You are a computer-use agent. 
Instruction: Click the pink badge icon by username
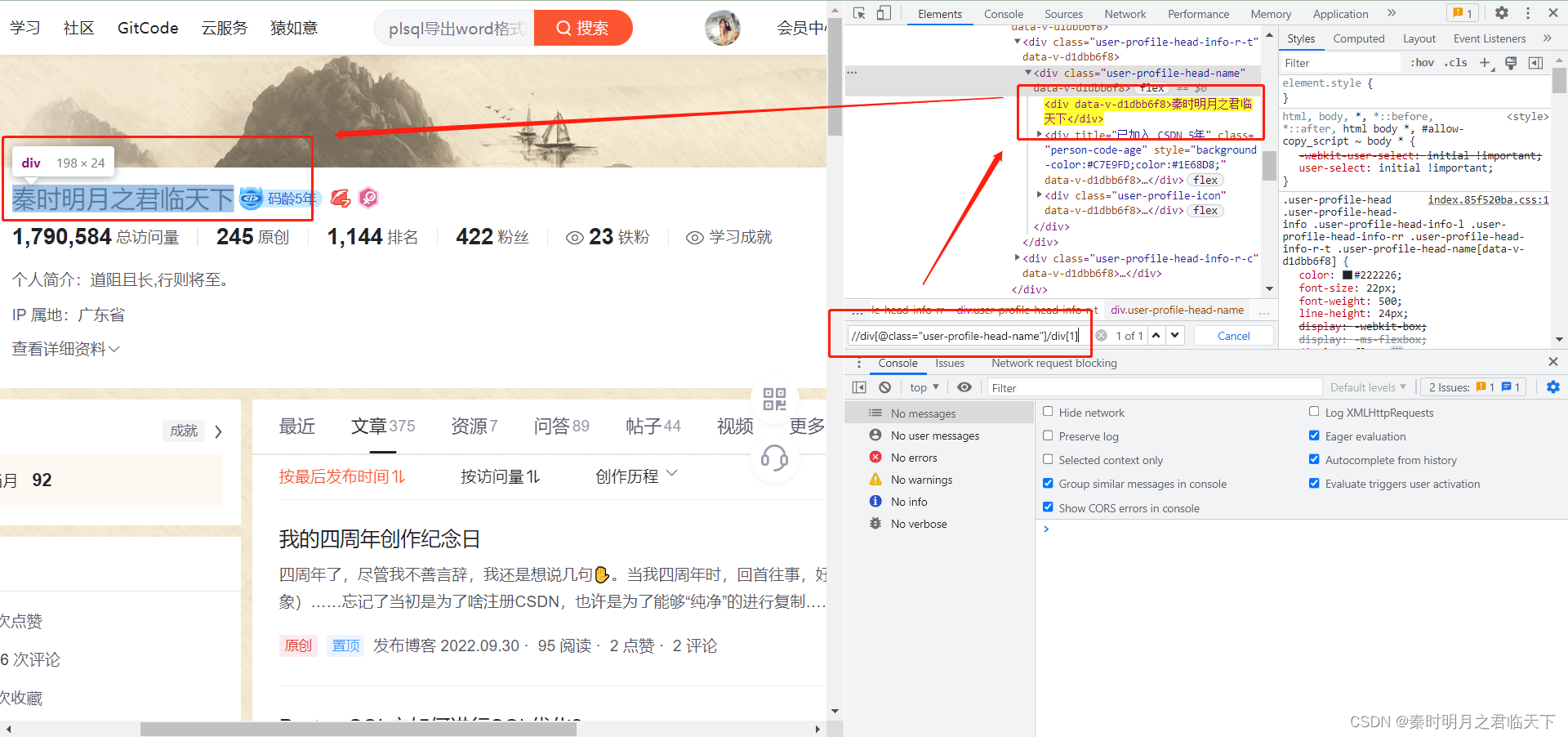coord(368,198)
